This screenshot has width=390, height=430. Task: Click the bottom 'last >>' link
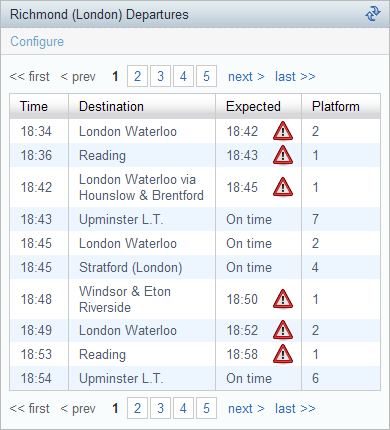[x=295, y=409]
